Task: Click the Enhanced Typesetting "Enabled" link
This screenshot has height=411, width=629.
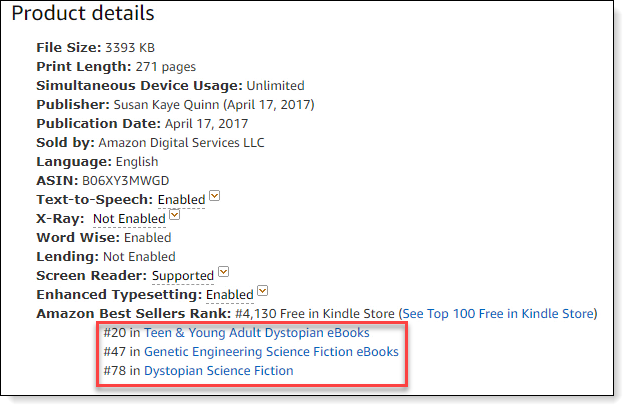Action: tap(229, 295)
